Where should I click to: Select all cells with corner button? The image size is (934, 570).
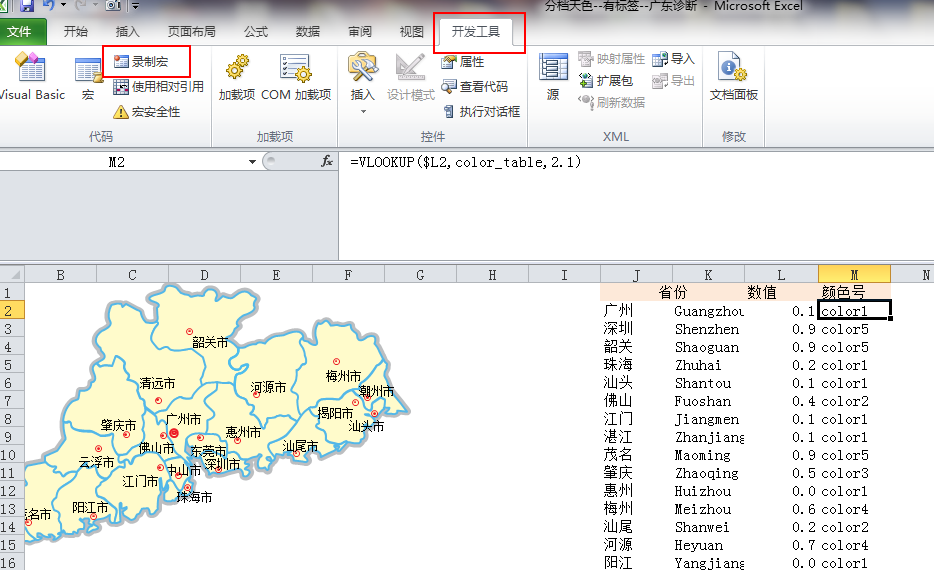12,275
